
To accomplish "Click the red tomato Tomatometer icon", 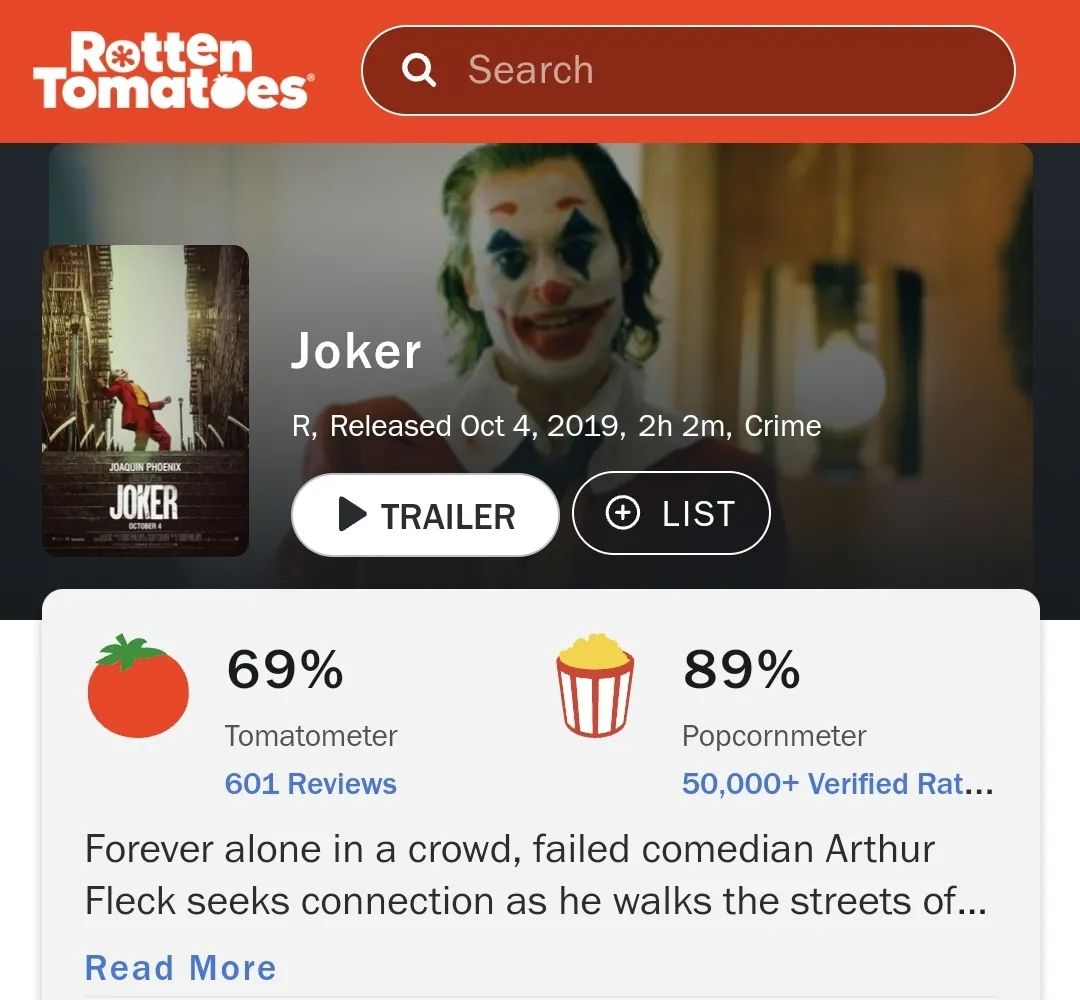I will coord(138,686).
